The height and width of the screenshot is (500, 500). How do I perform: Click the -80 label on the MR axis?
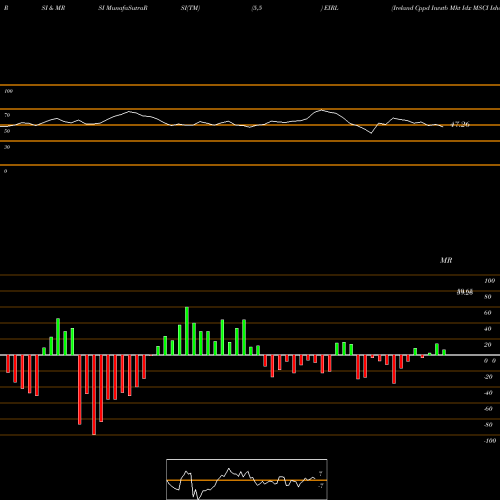pyautogui.click(x=488, y=425)
